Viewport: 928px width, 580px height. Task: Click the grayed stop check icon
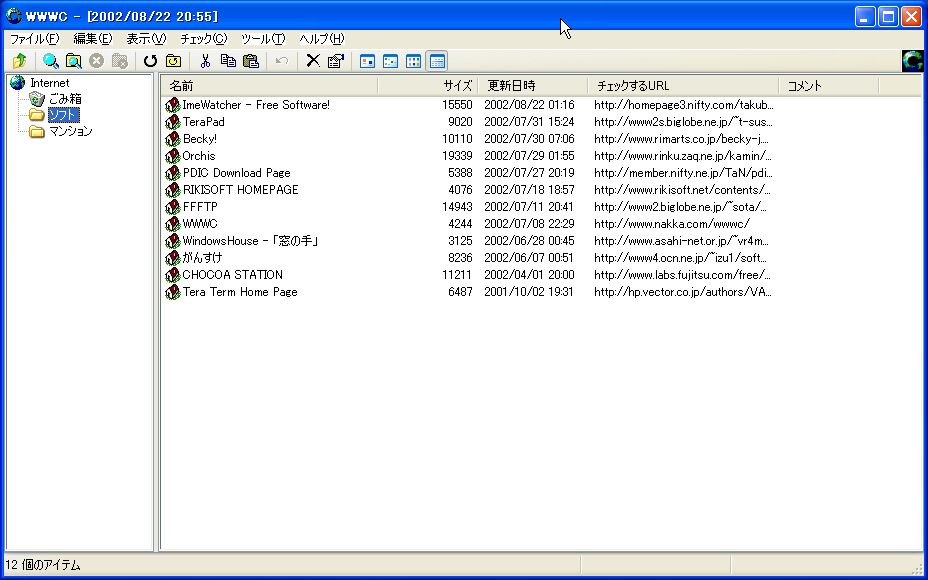96,61
